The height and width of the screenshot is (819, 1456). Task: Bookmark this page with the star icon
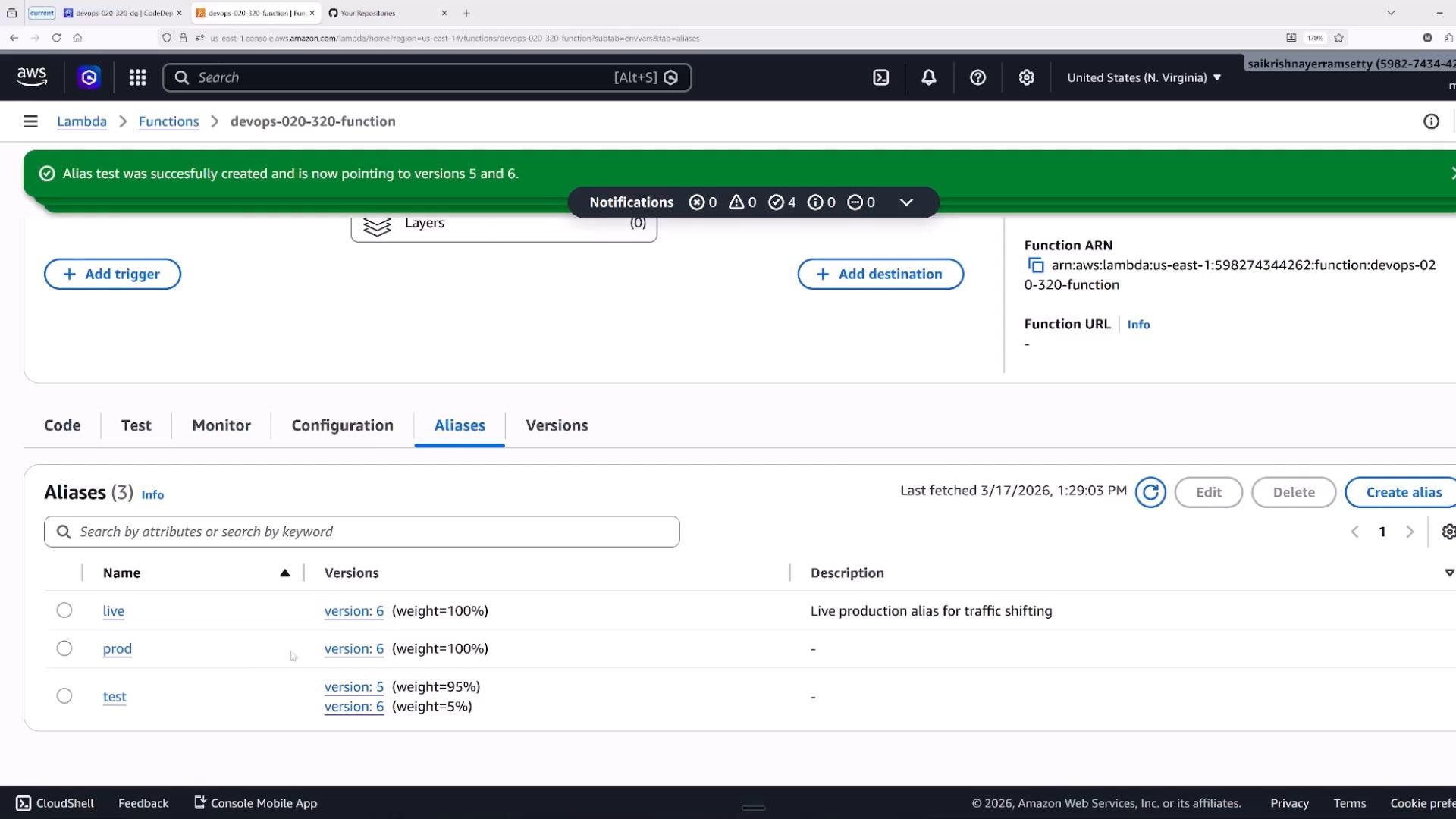(x=1339, y=38)
